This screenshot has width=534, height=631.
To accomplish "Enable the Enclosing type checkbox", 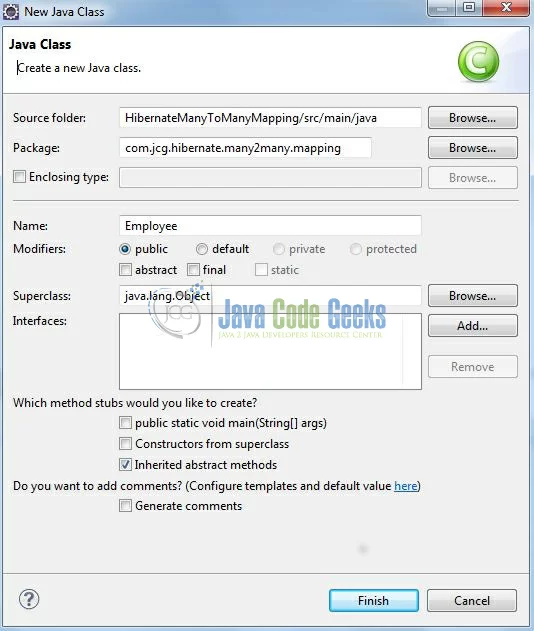I will 19,177.
